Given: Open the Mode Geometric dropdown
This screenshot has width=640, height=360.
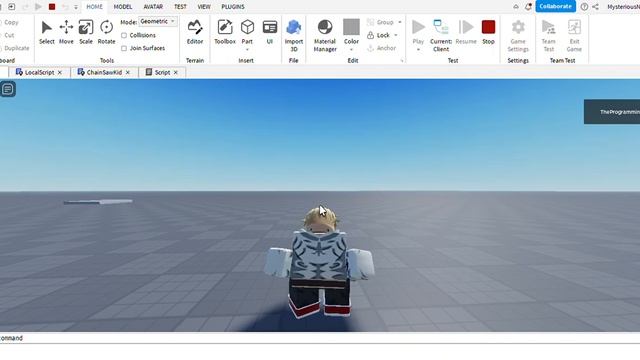Looking at the screenshot, I should [x=158, y=21].
